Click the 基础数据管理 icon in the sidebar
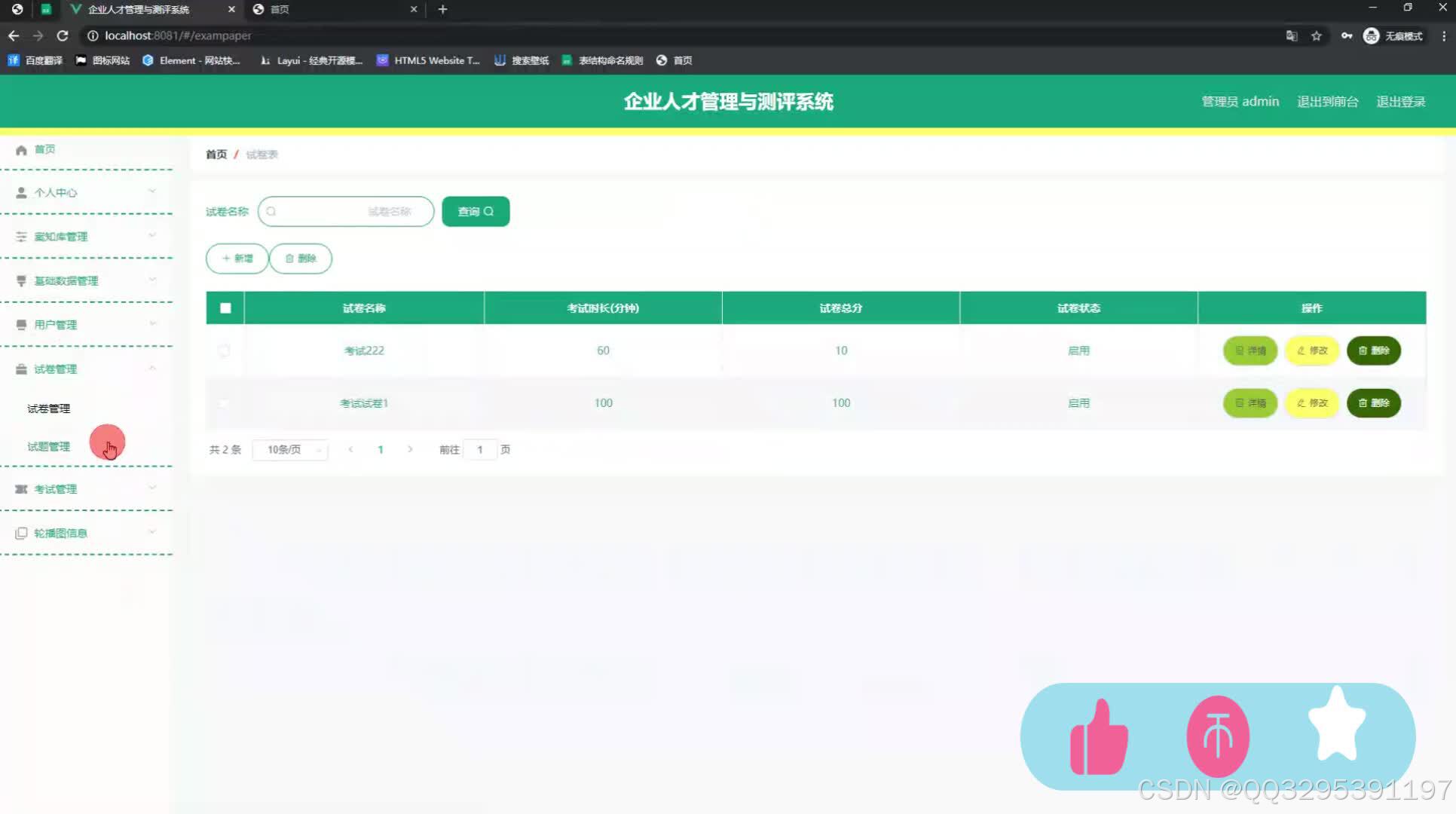Image resolution: width=1456 pixels, height=814 pixels. click(x=21, y=281)
